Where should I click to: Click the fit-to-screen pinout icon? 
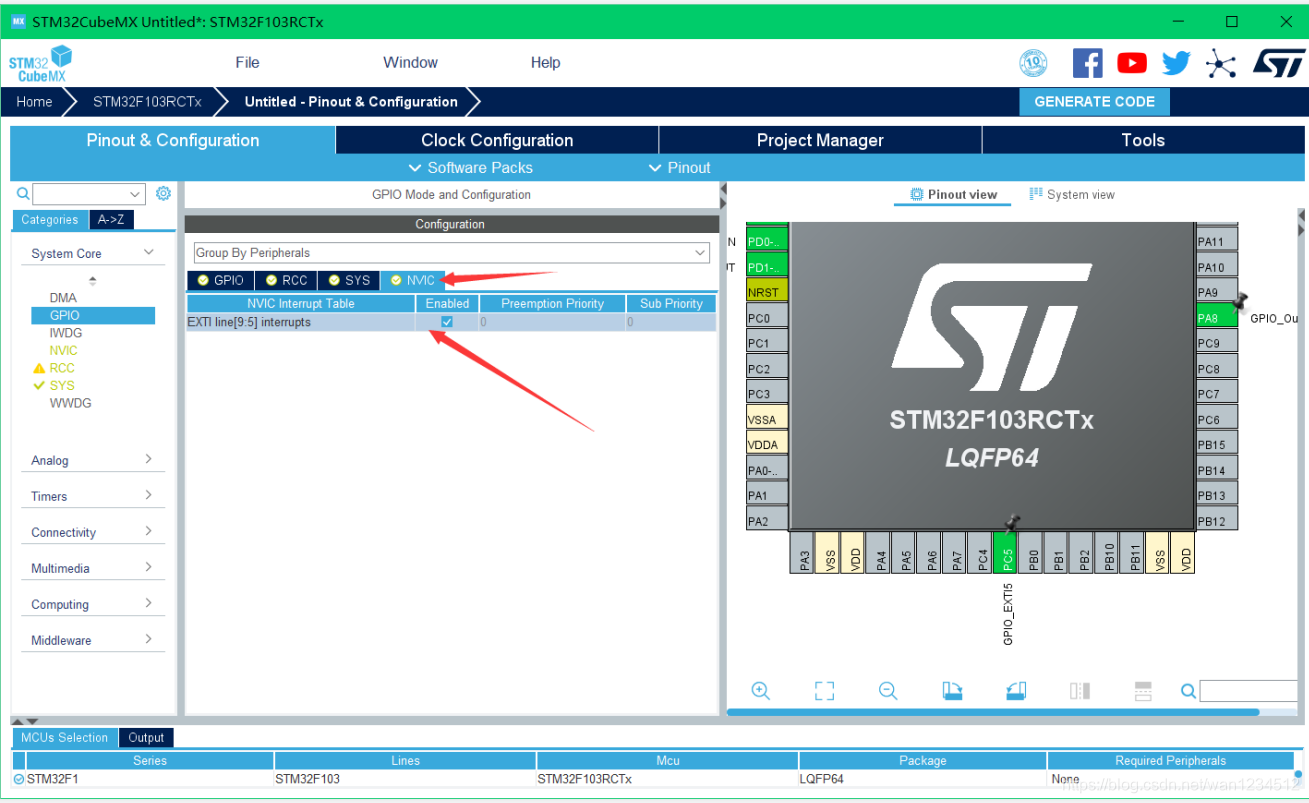(824, 691)
